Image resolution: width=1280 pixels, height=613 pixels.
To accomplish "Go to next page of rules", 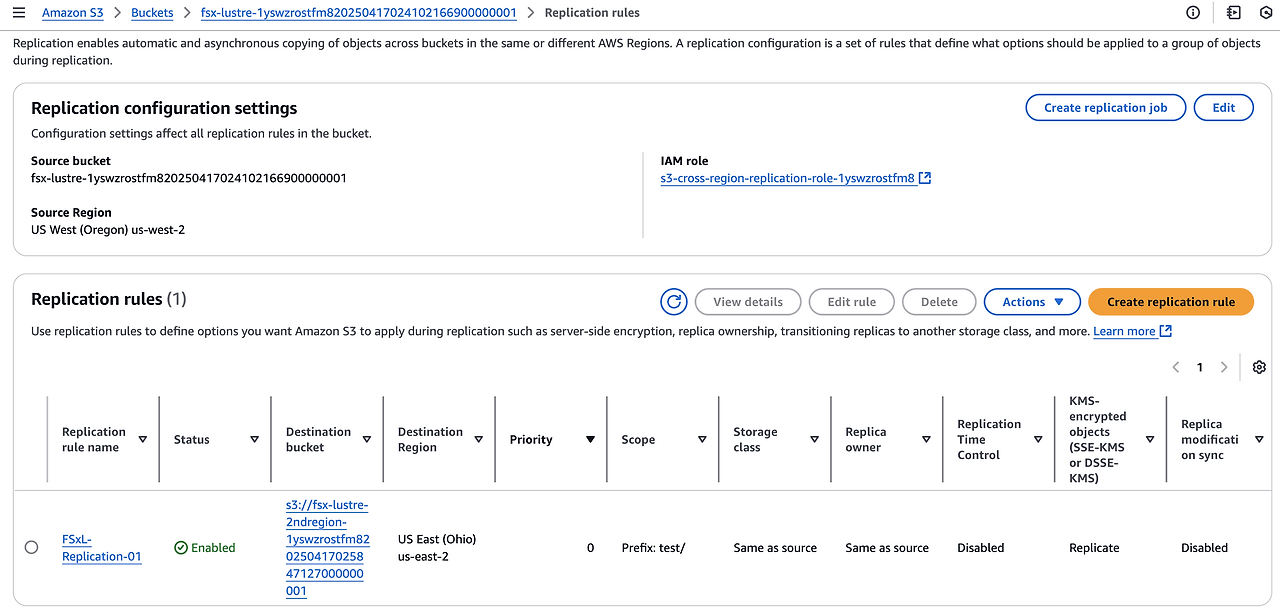I will tap(1224, 367).
